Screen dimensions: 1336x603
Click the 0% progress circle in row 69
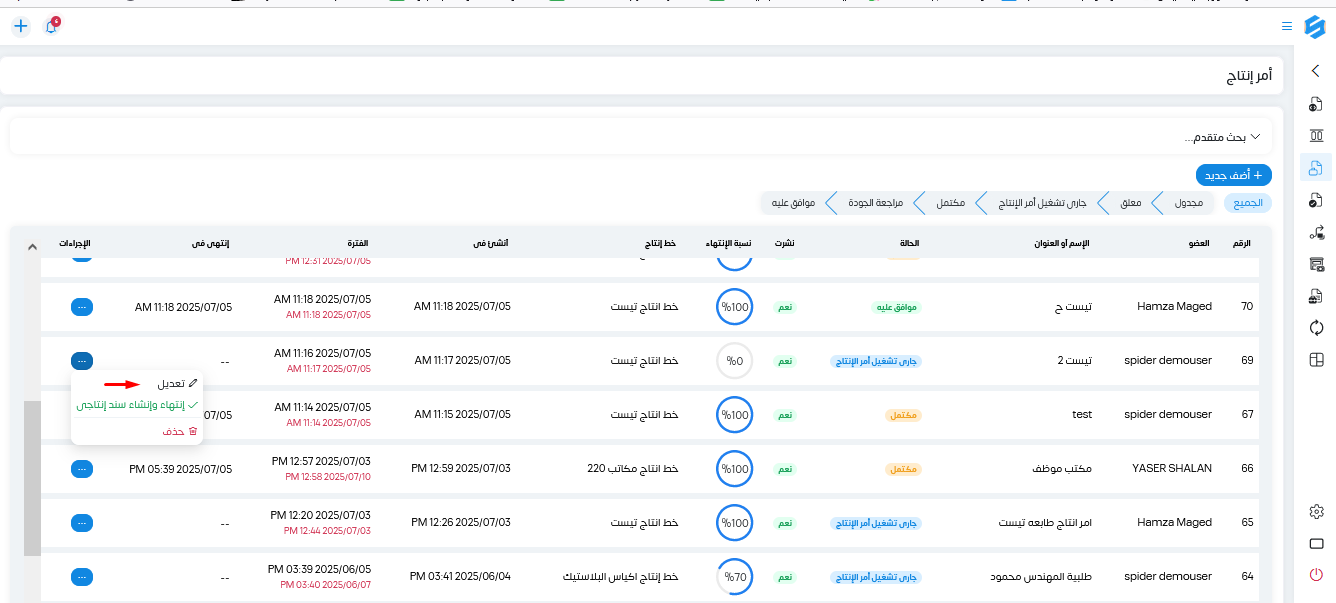[734, 360]
